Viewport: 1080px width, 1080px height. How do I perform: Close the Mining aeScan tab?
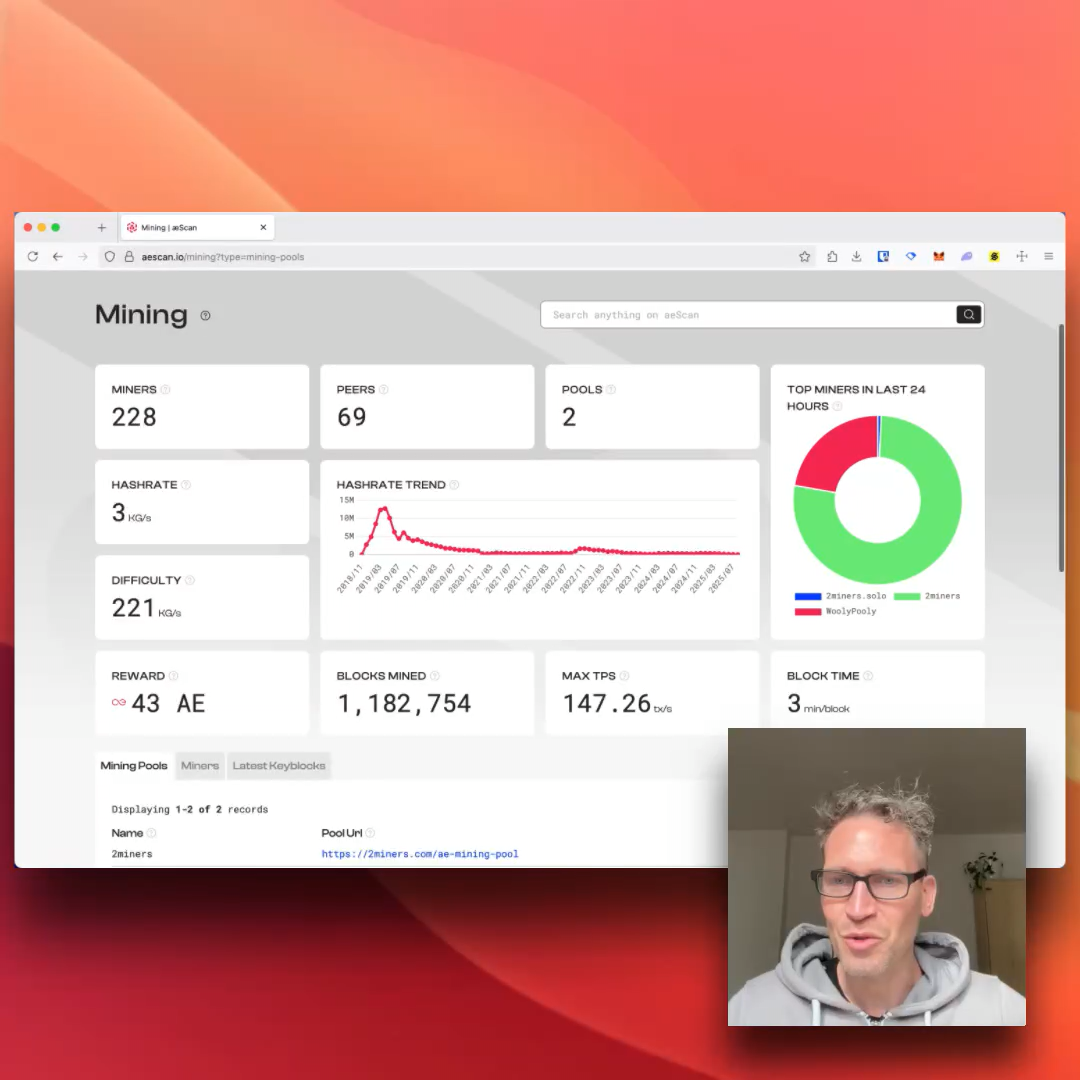[263, 227]
